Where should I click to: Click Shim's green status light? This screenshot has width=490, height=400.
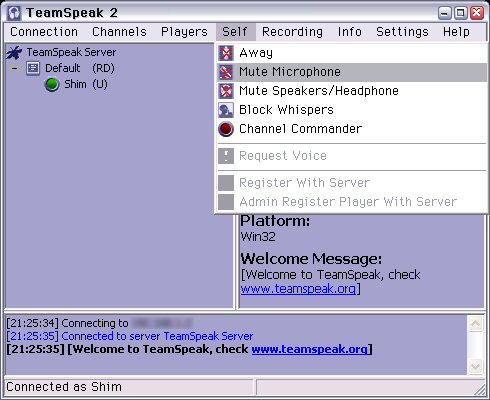(52, 84)
